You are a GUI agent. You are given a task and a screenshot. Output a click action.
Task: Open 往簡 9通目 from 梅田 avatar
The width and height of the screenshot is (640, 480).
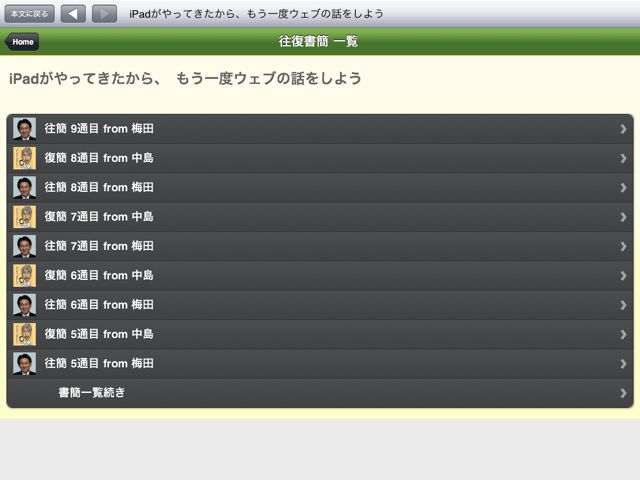click(24, 129)
